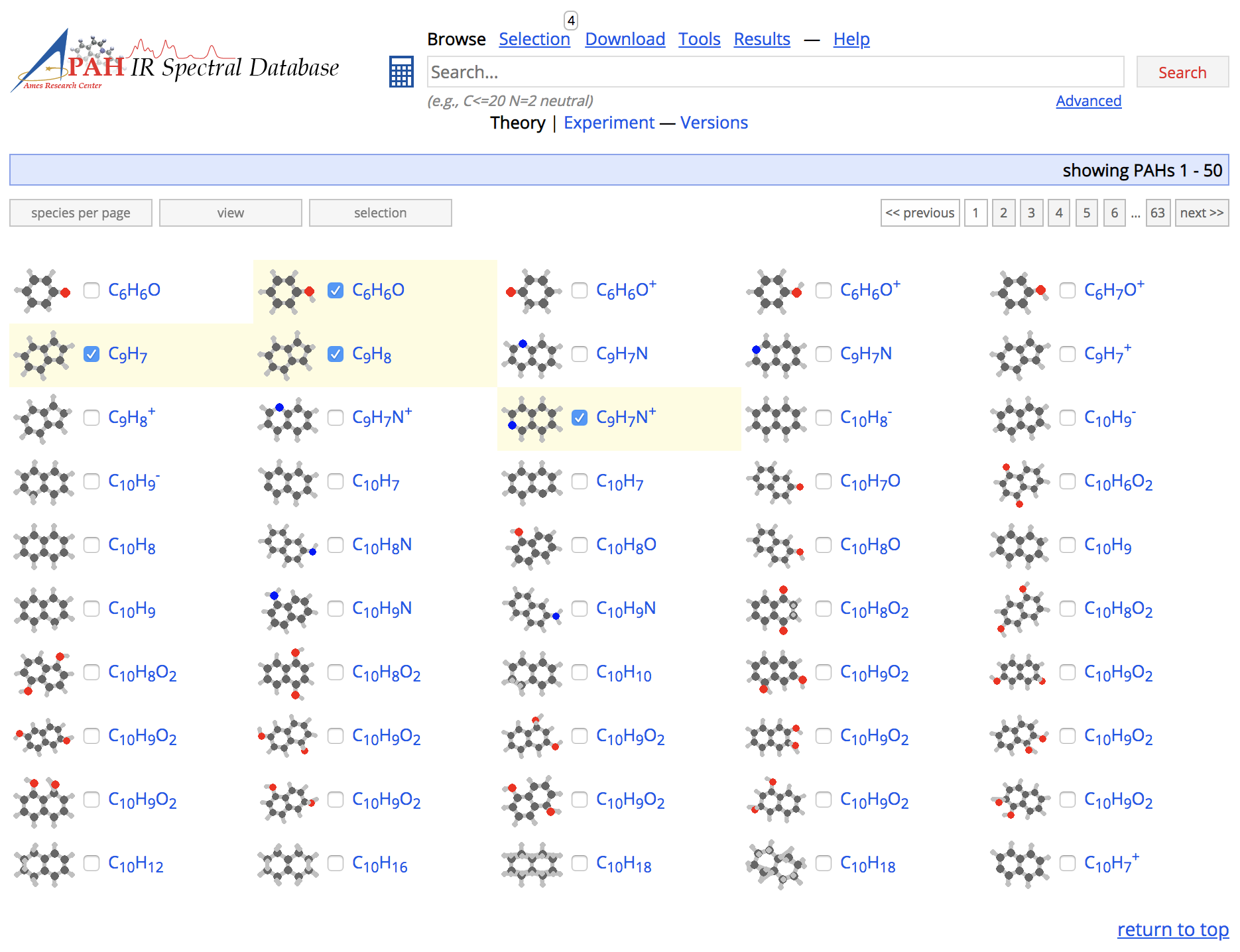Viewport: 1240px width, 952px height.
Task: Check the C10H7+ checkbox
Action: pyautogui.click(x=1068, y=863)
